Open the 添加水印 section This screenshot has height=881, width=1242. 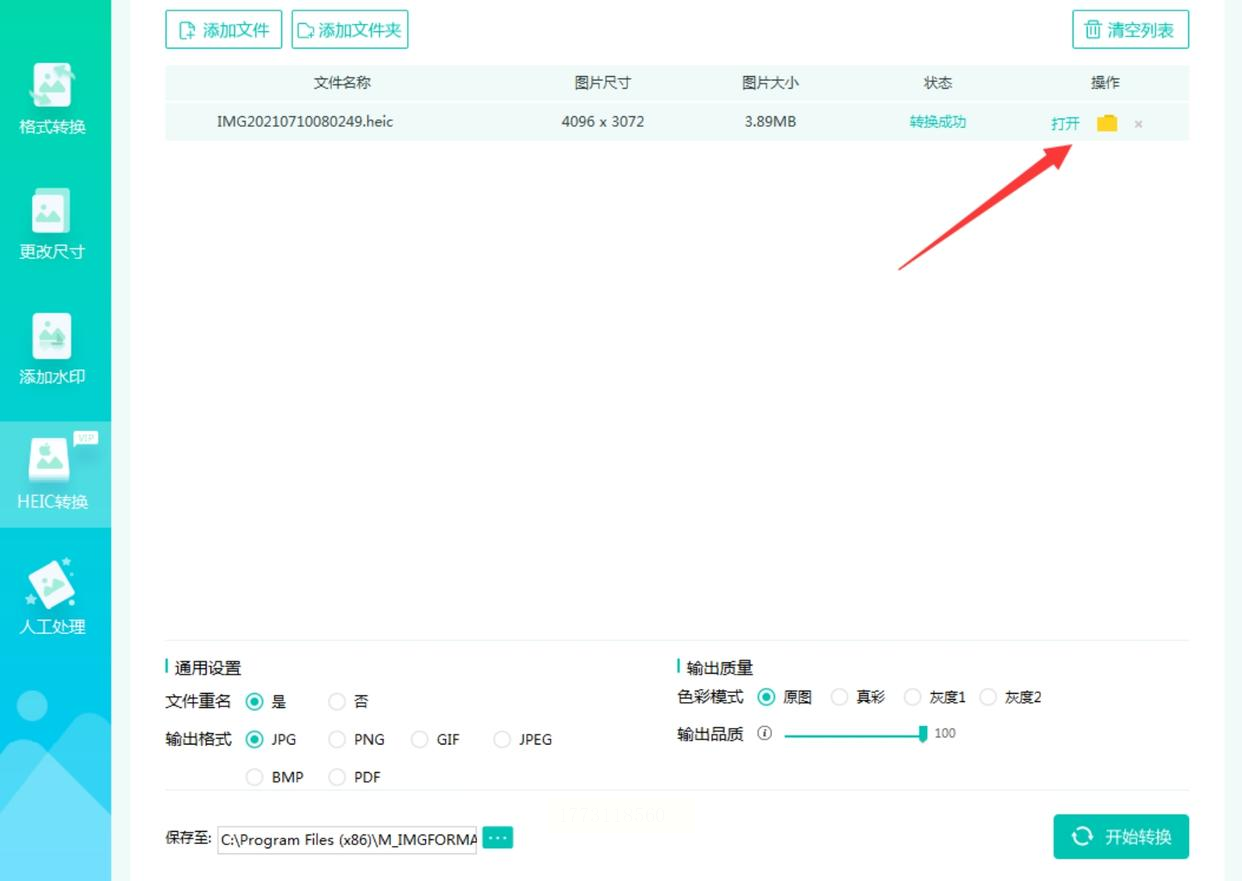click(52, 350)
